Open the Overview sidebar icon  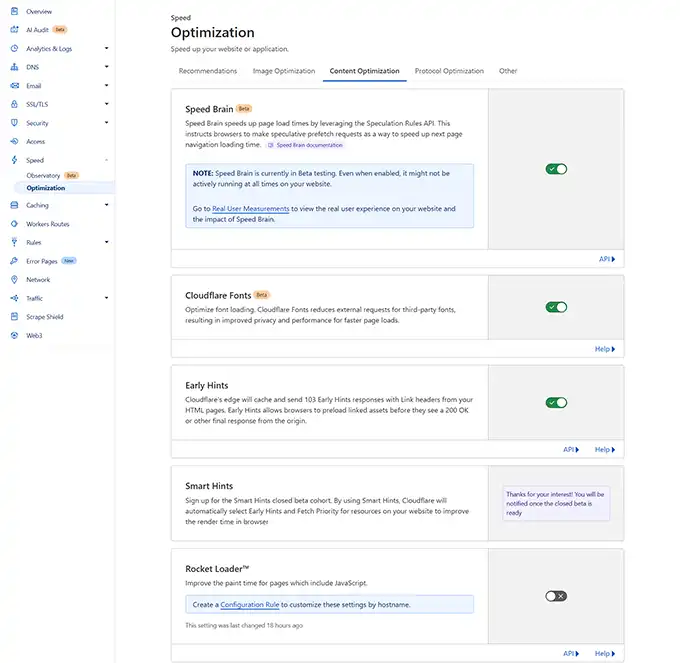(14, 11)
